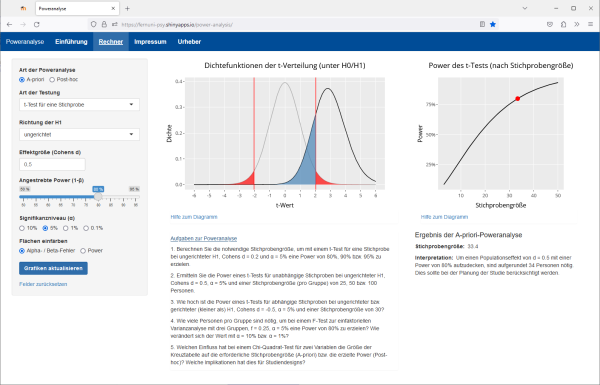The image size is (600, 385).
Task: Open Aufgaben zur Poweranalyse link
Action: 204,238
